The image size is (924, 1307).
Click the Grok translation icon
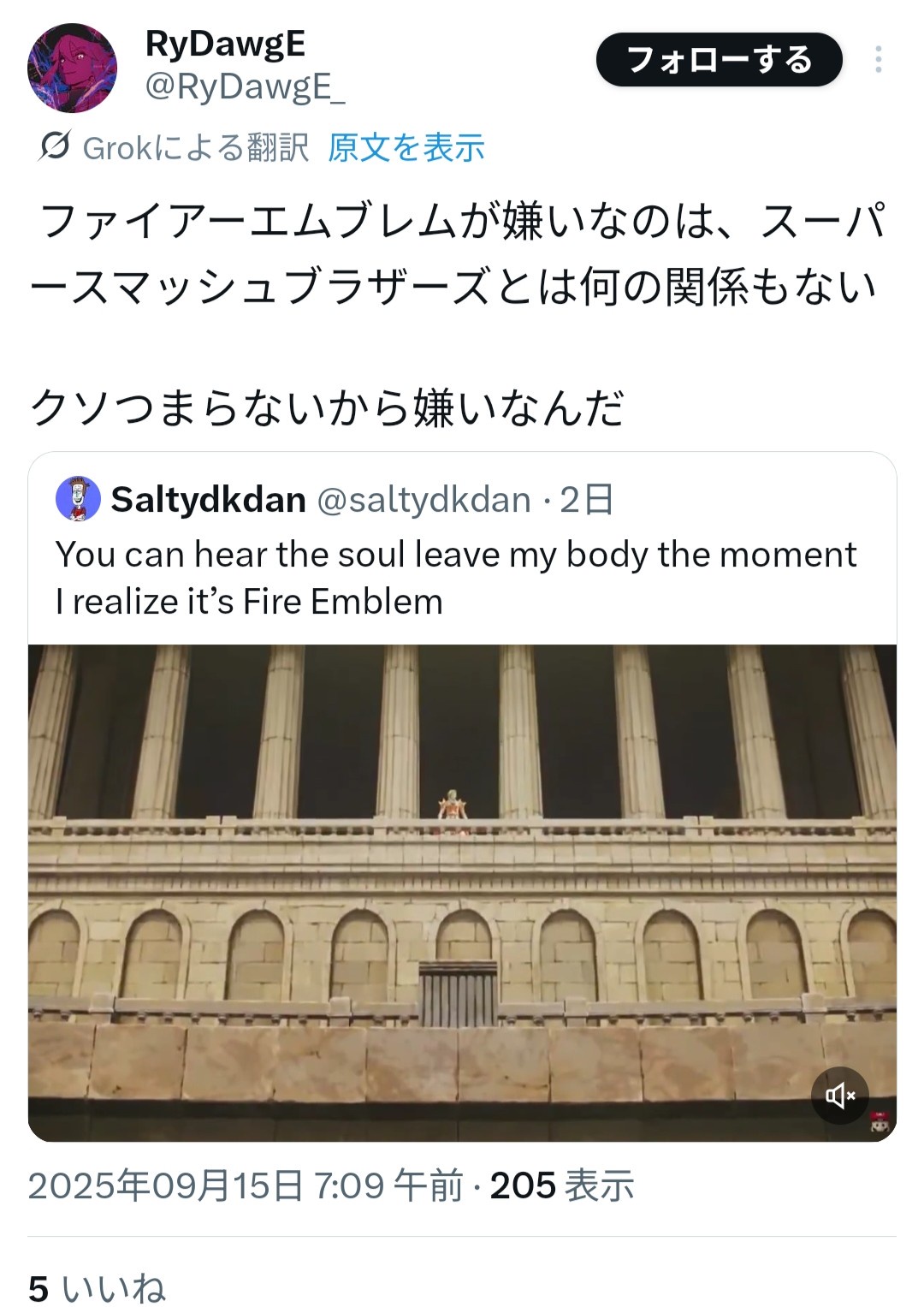pos(53,147)
